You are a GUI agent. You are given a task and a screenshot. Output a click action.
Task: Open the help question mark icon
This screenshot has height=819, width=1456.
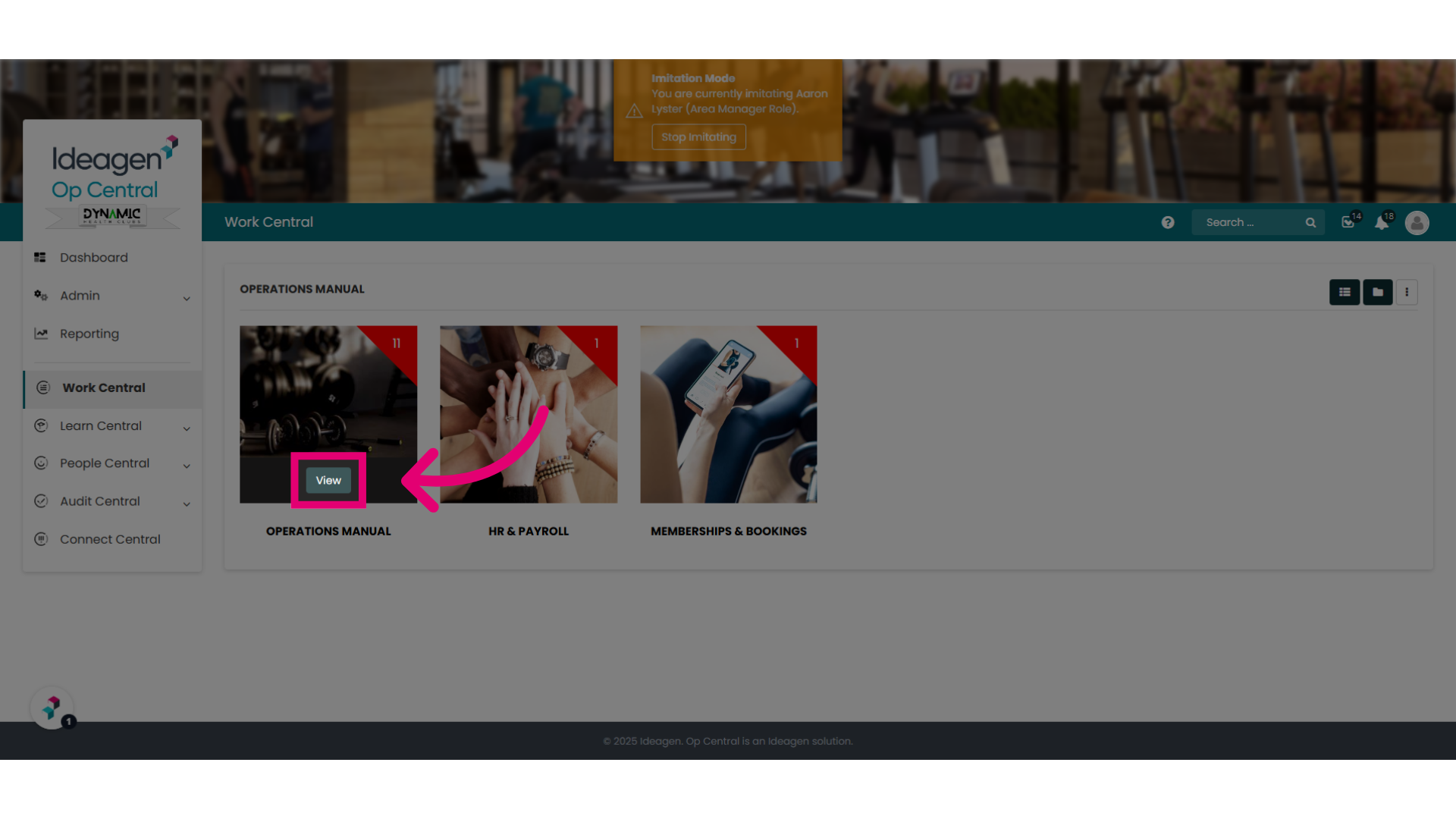[x=1168, y=222]
